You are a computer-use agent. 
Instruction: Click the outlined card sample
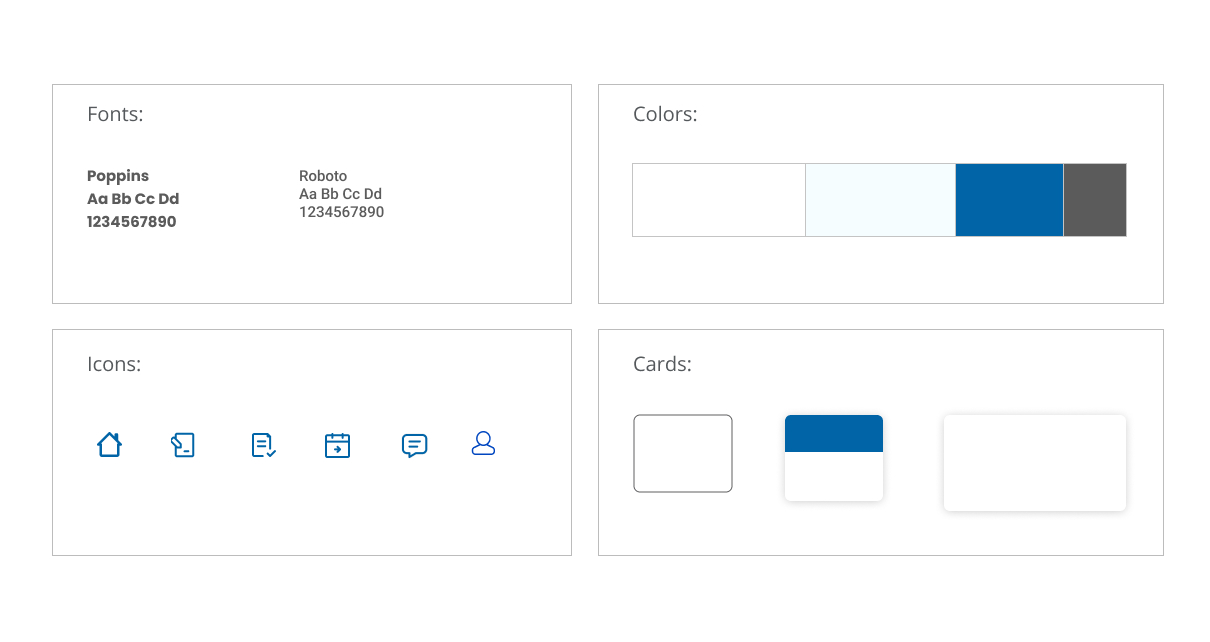click(683, 453)
